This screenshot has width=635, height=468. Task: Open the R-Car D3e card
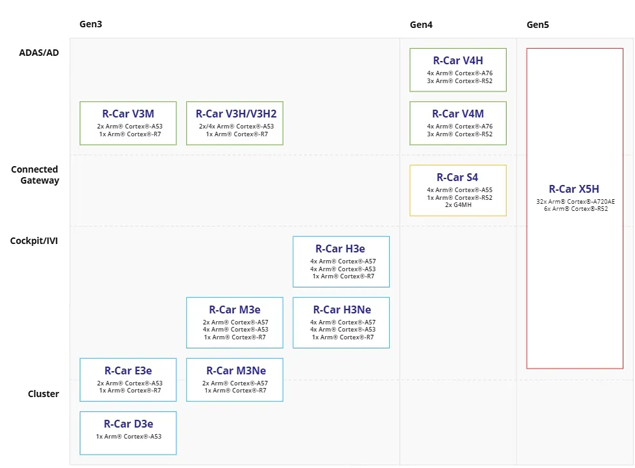128,433
